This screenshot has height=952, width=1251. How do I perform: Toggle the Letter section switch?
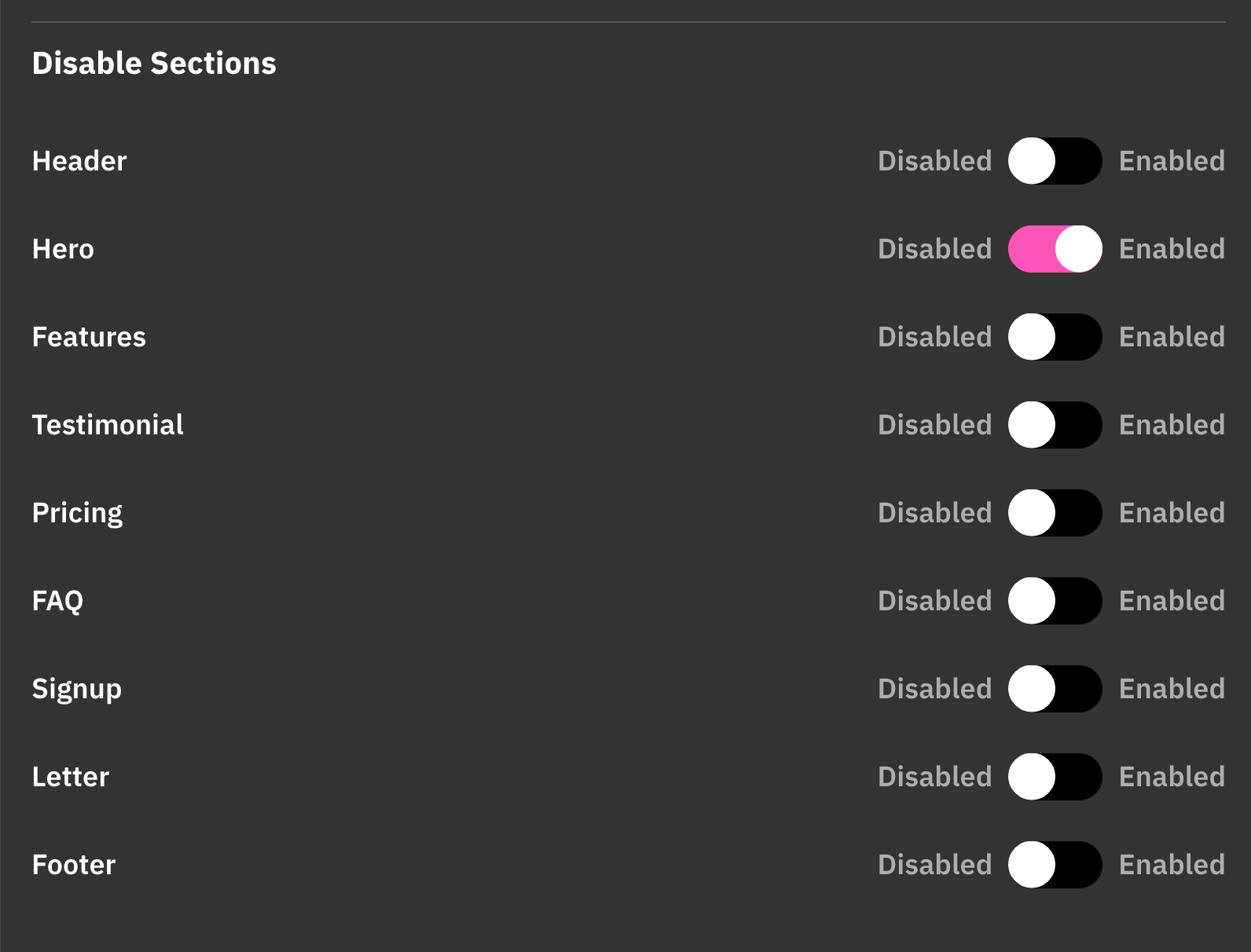click(1055, 777)
